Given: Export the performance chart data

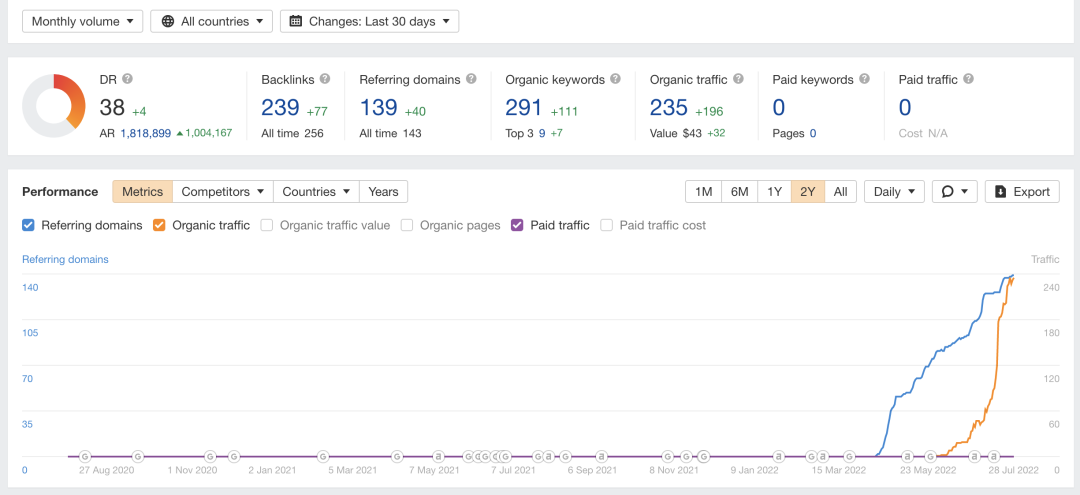Looking at the screenshot, I should click(x=1022, y=192).
